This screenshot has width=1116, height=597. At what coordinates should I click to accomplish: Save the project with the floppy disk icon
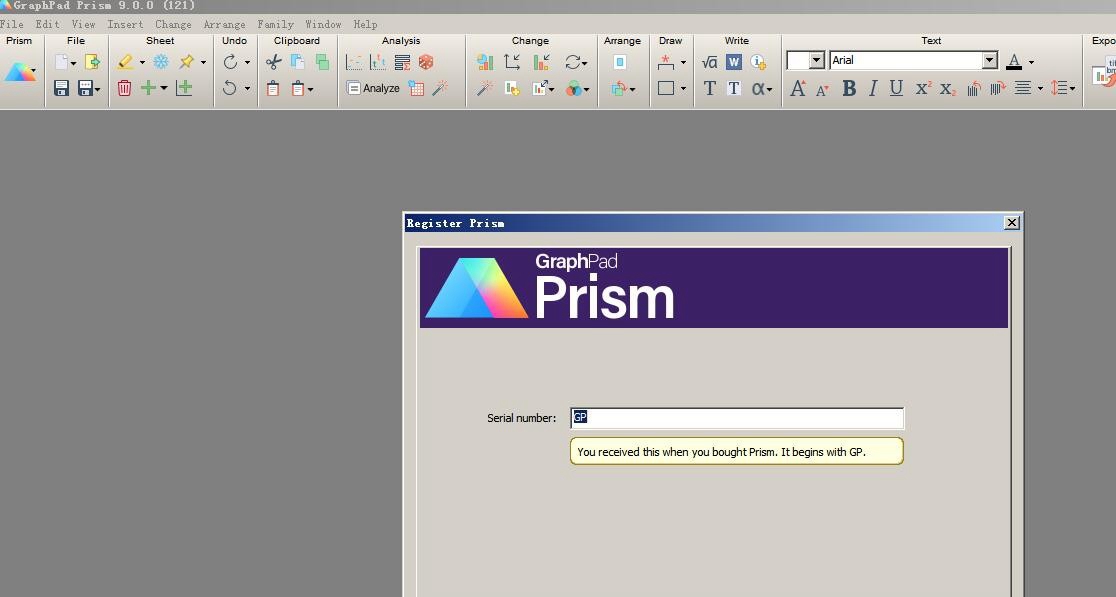click(x=62, y=88)
